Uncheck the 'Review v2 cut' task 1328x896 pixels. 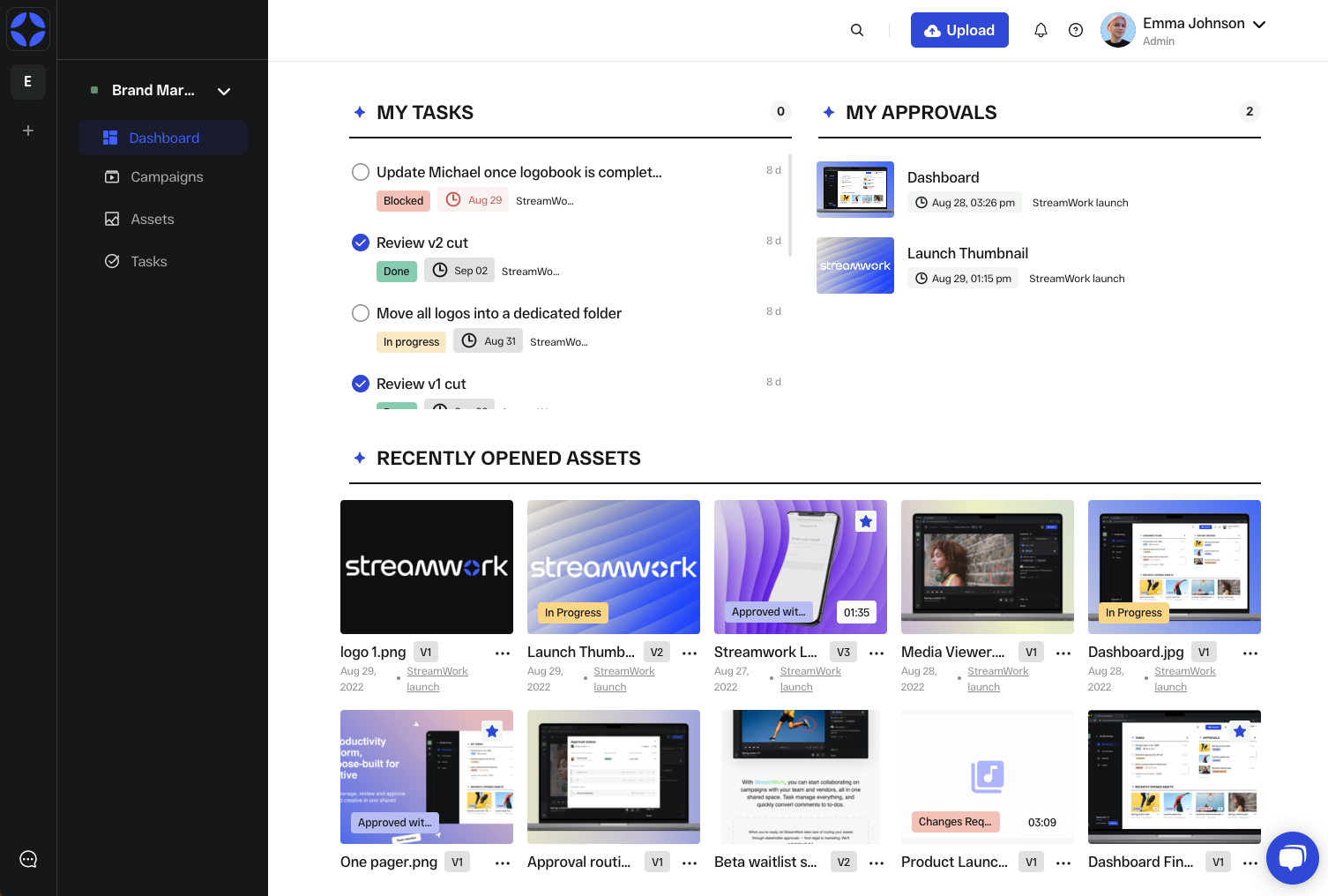click(x=361, y=243)
